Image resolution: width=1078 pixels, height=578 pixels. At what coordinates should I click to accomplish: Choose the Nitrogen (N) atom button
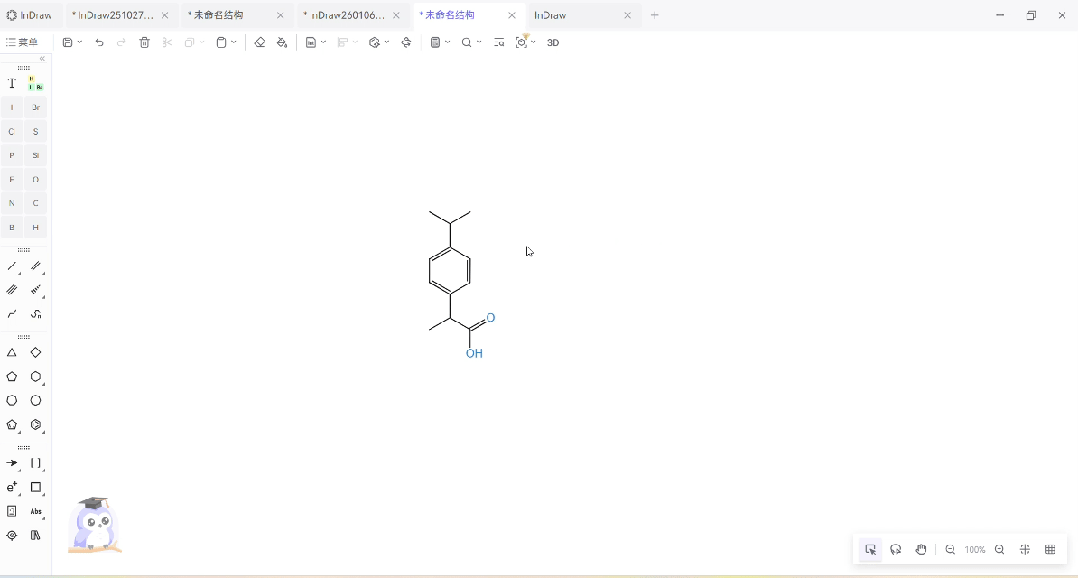(x=12, y=203)
